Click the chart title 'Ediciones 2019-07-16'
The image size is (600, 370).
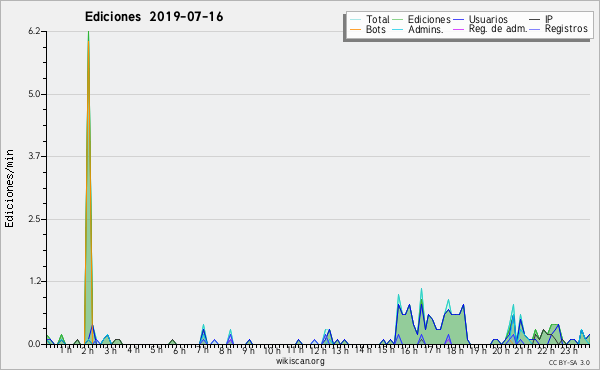click(x=154, y=17)
